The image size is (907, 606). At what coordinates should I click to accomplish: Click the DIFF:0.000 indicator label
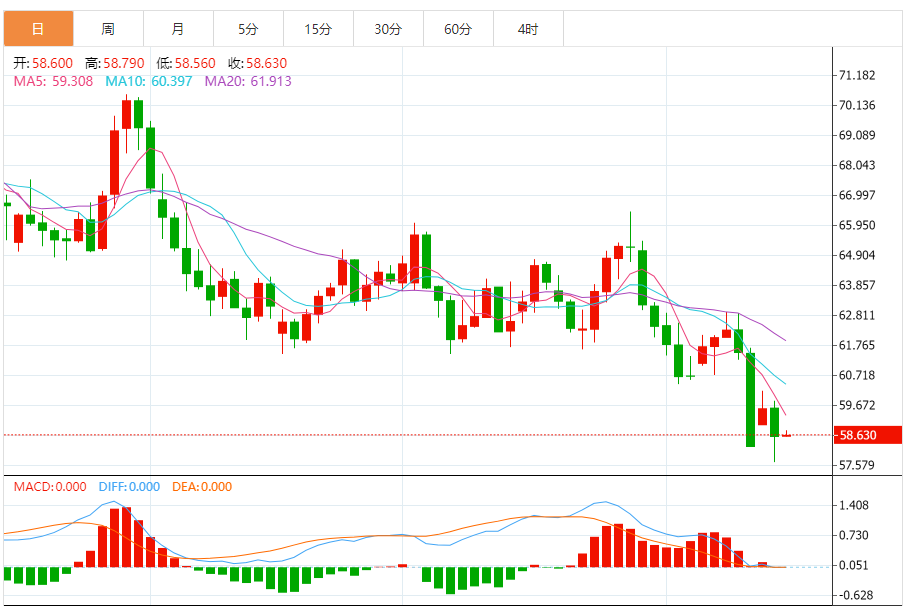click(129, 487)
